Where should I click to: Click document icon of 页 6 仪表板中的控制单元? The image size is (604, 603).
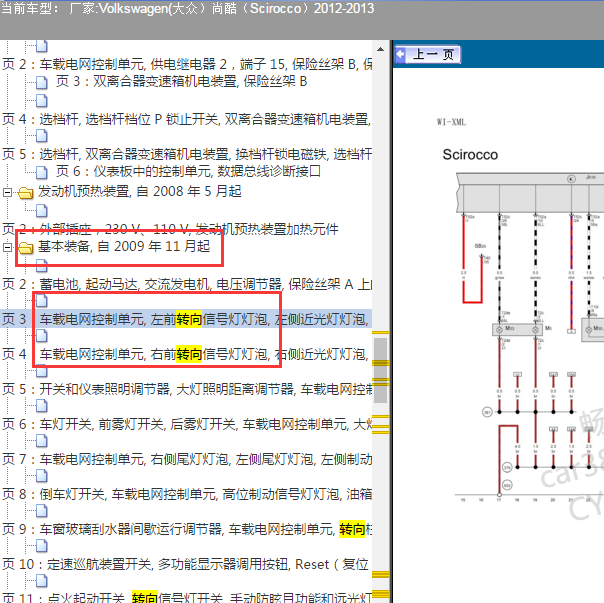[x=42, y=172]
